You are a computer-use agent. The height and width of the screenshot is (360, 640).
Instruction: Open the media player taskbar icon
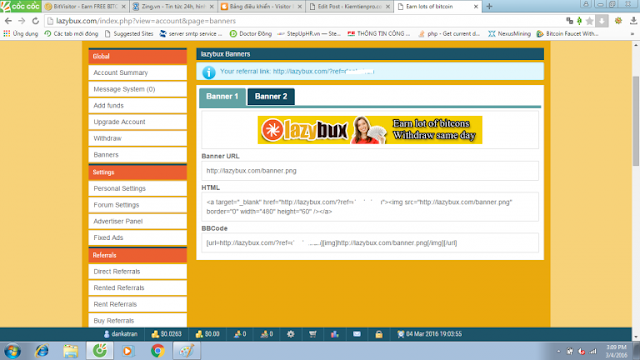(128, 351)
